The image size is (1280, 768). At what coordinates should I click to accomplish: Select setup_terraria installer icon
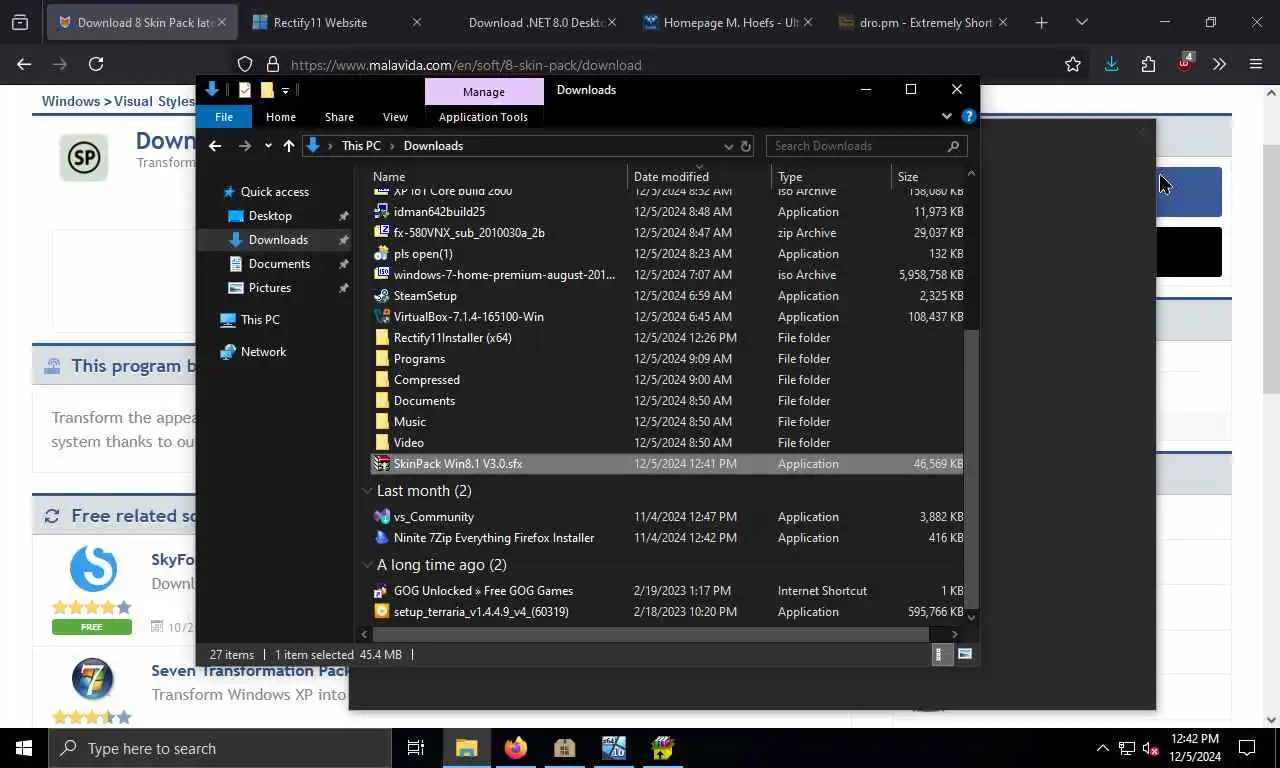click(x=381, y=612)
